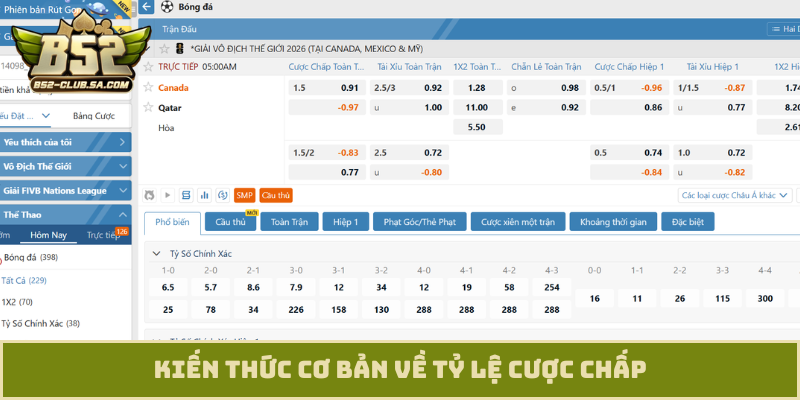
Task: Go back using the blue arrow button
Action: pos(147,7)
